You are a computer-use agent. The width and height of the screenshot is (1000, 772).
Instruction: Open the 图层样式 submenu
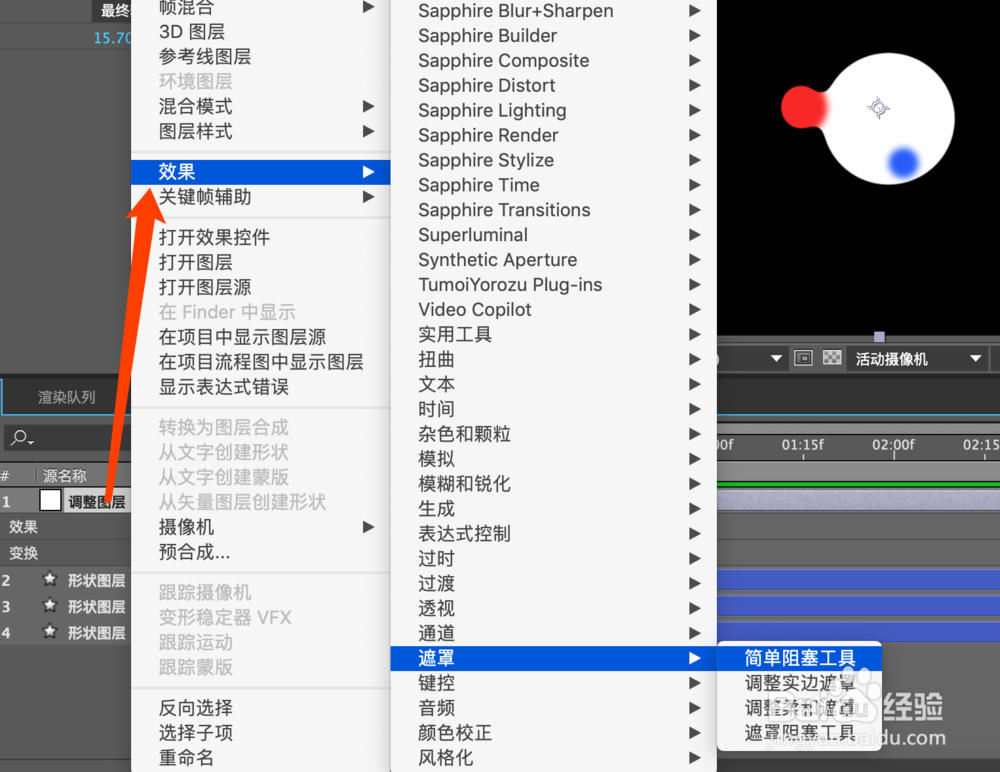260,131
